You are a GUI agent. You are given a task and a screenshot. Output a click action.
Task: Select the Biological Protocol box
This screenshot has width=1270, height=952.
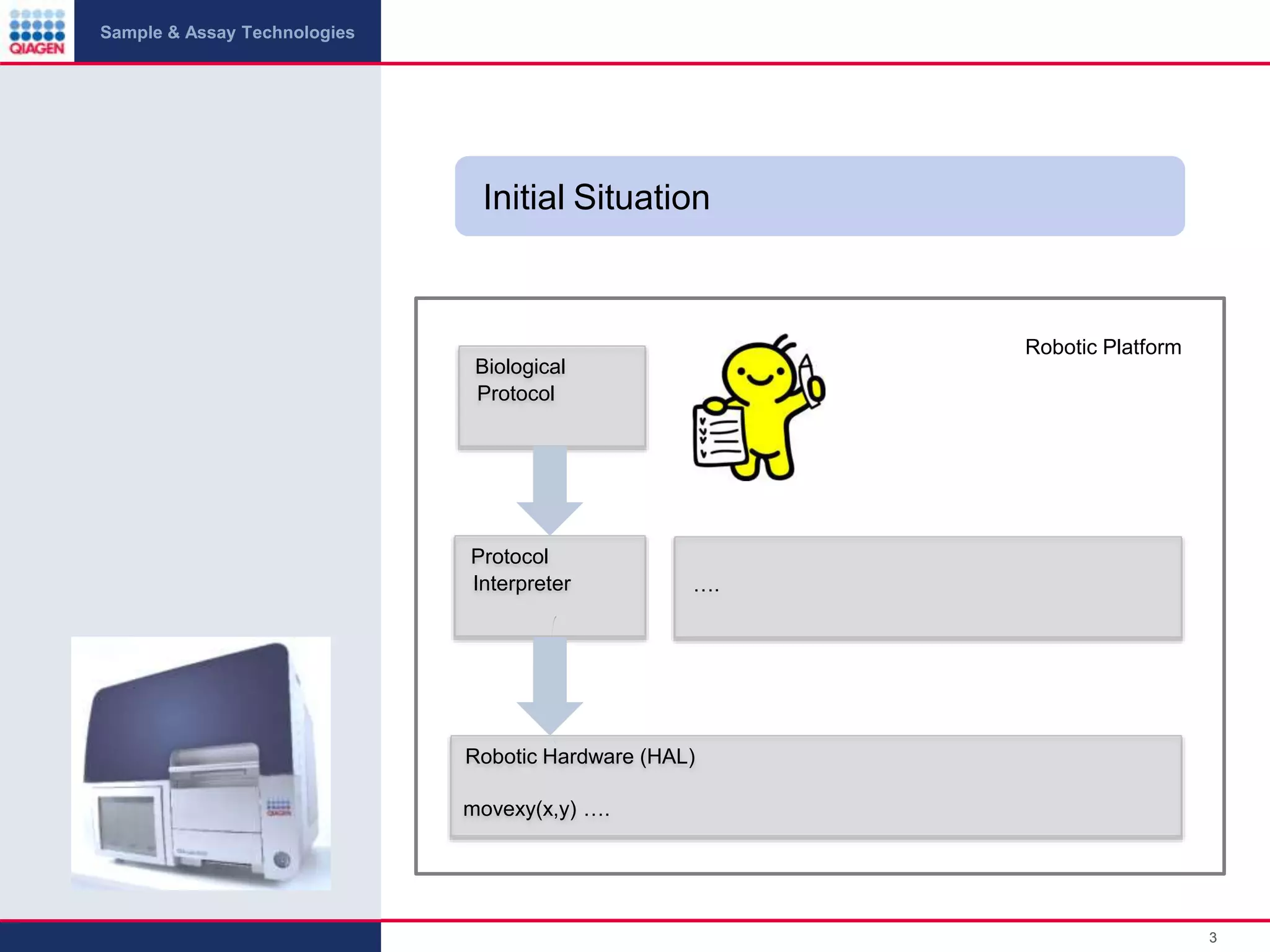click(551, 397)
